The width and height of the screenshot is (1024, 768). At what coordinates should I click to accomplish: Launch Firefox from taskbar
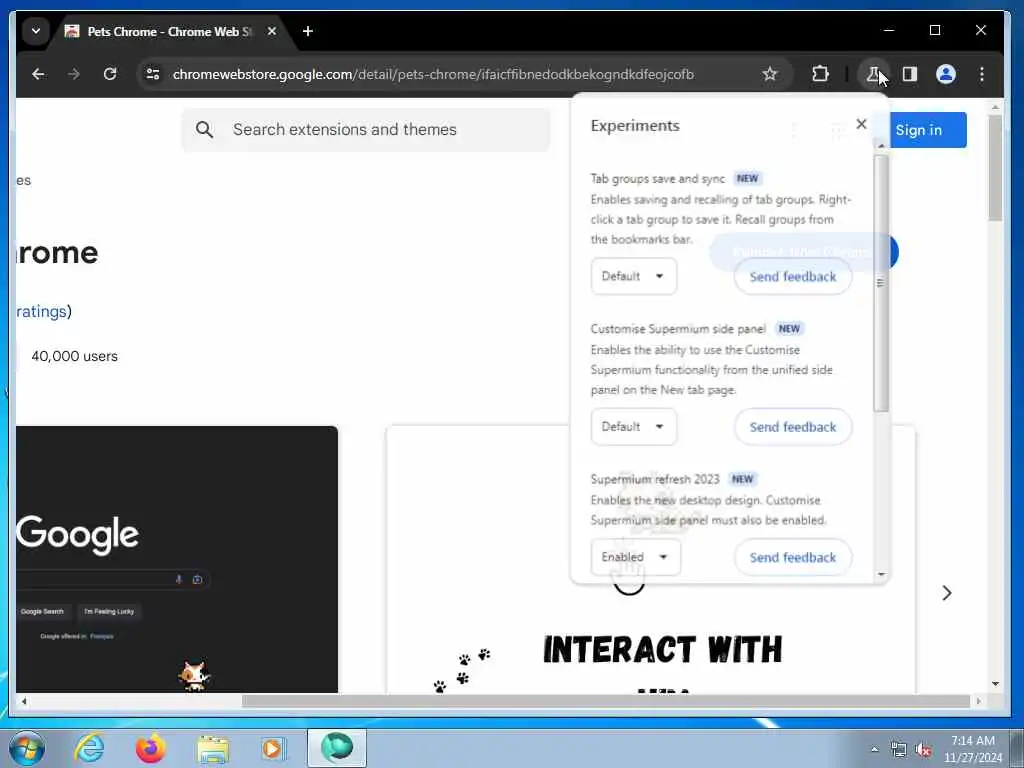[x=150, y=748]
